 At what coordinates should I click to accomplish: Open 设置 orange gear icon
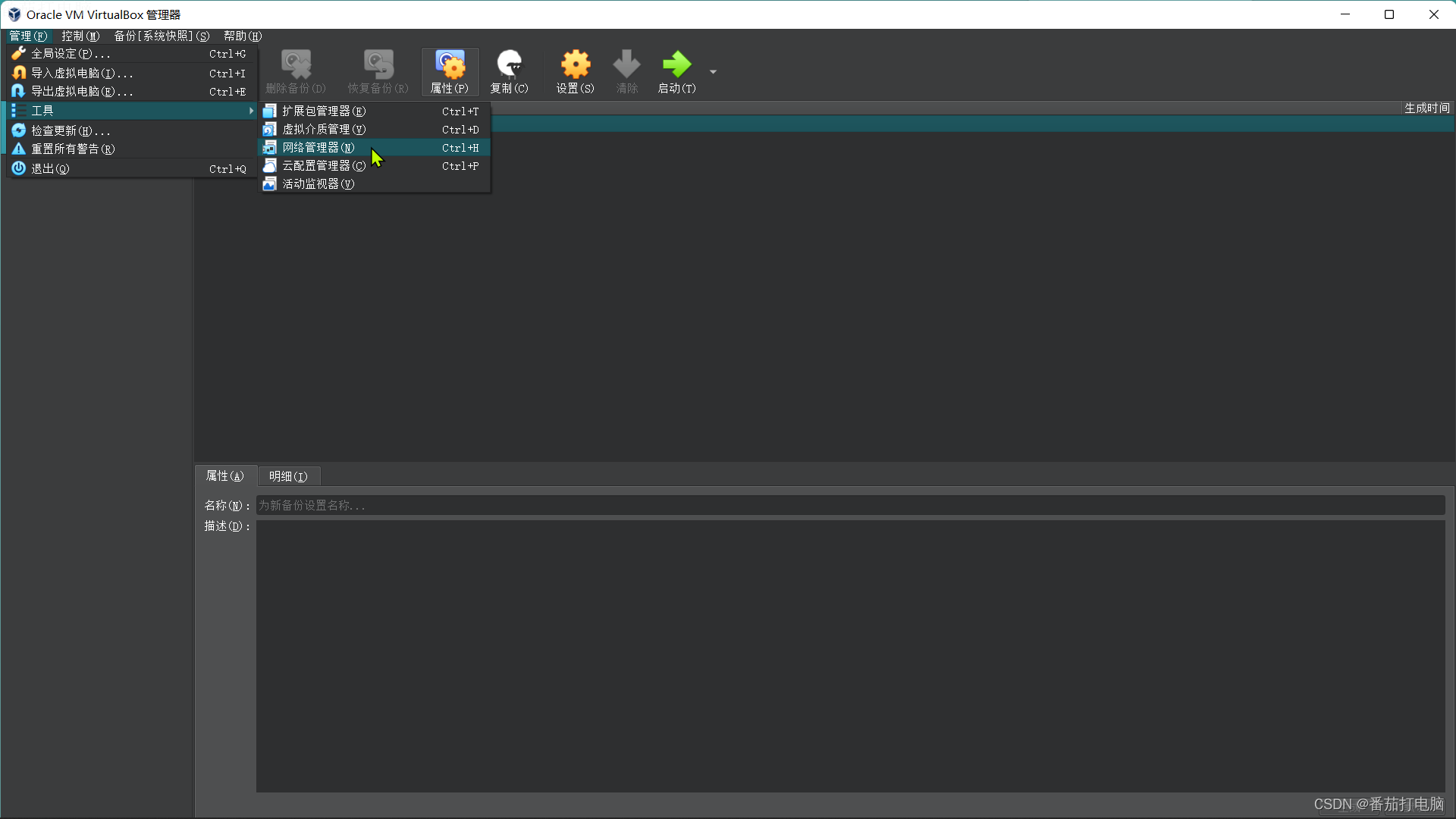(x=576, y=64)
